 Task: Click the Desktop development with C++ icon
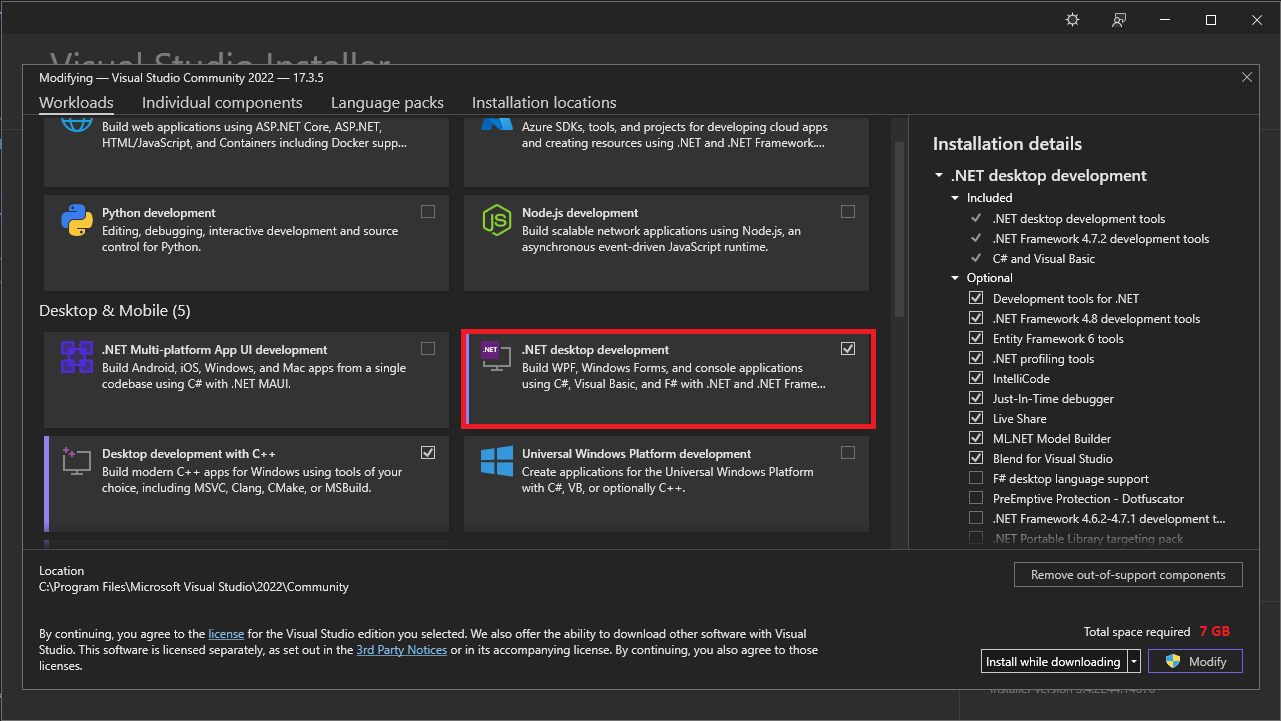76,460
